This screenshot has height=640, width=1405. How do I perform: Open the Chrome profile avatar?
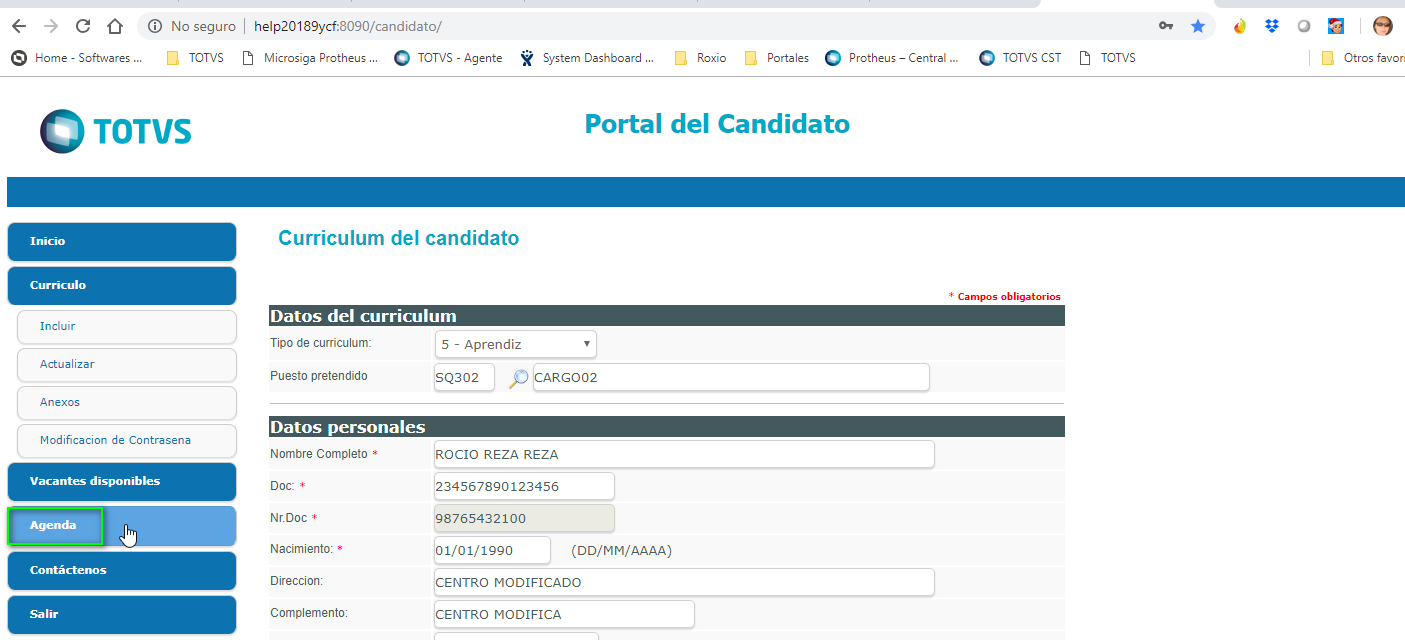(x=1383, y=26)
